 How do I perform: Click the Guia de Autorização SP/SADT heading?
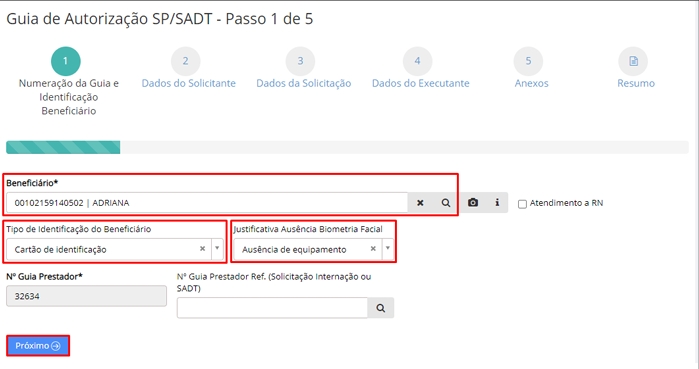[160, 19]
